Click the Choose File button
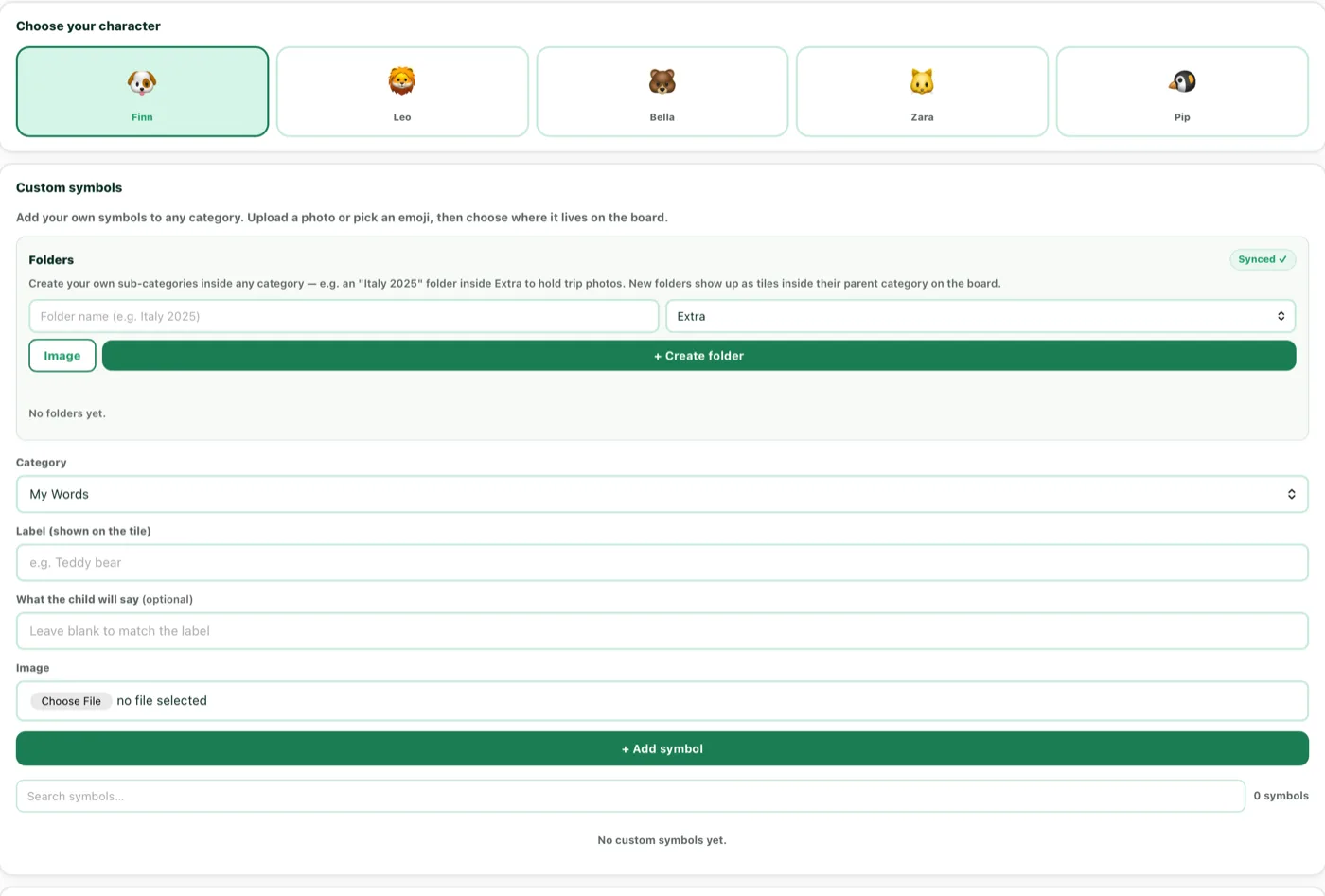The width and height of the screenshot is (1325, 896). click(x=71, y=701)
